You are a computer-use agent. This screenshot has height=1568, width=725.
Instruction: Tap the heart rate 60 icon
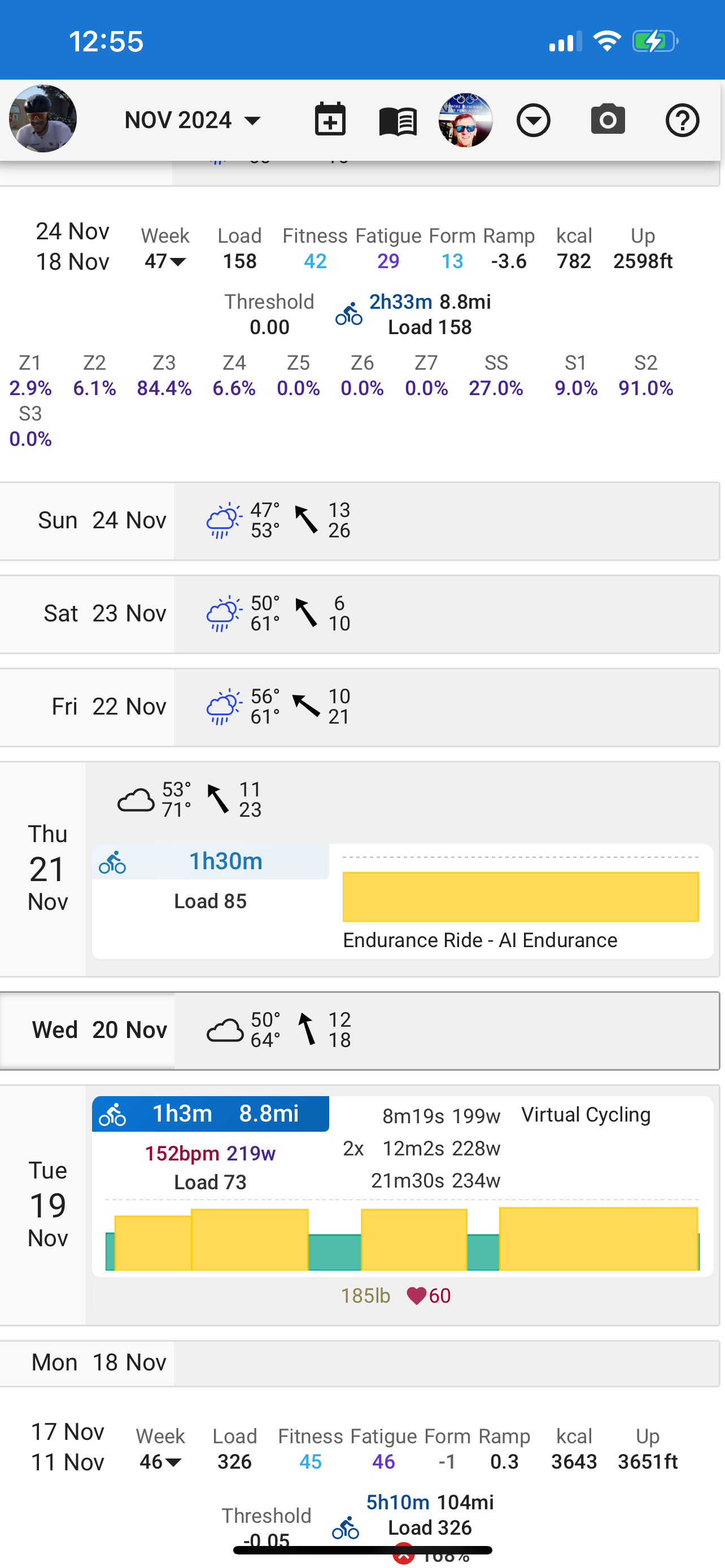[416, 1295]
